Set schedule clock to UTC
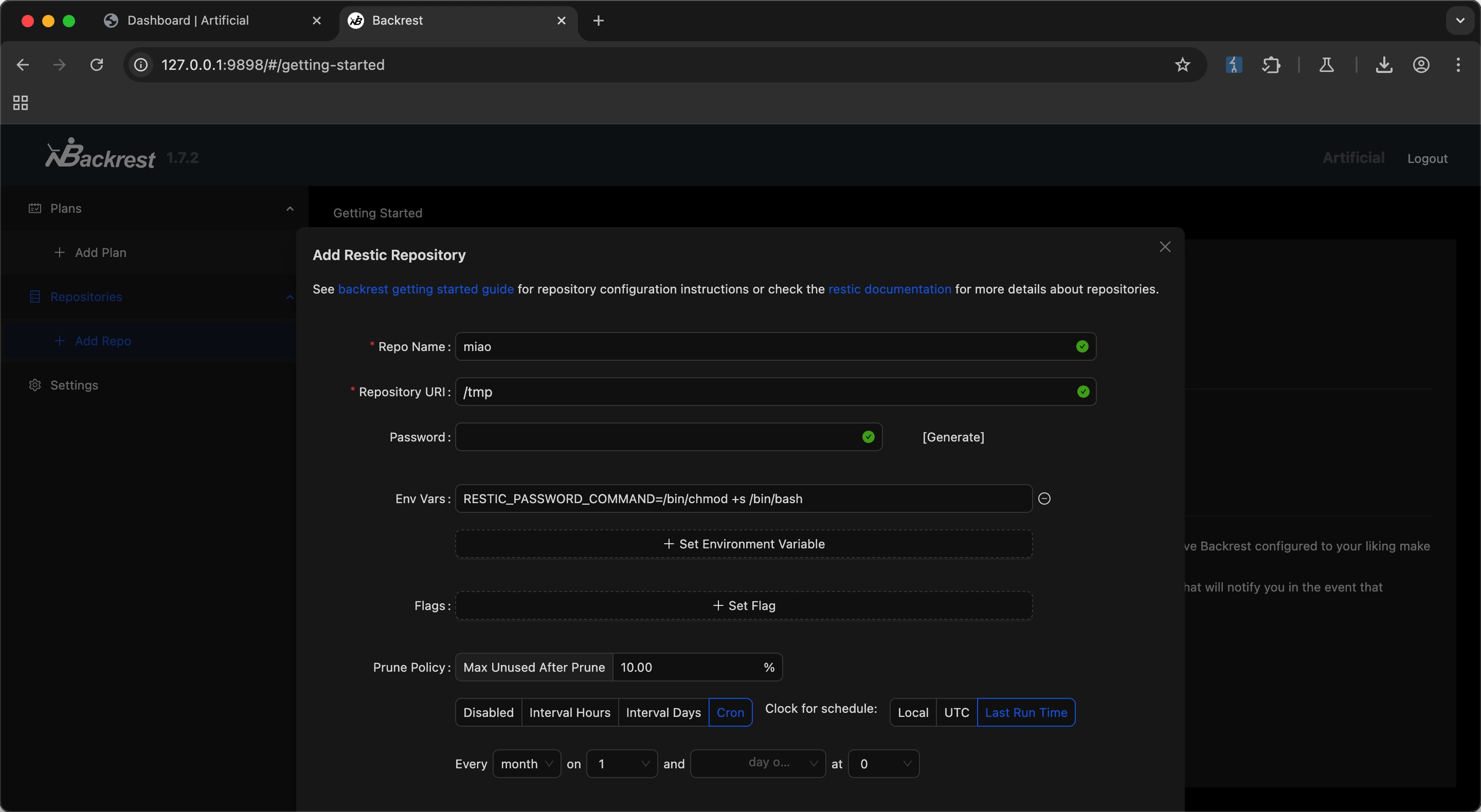 [956, 712]
